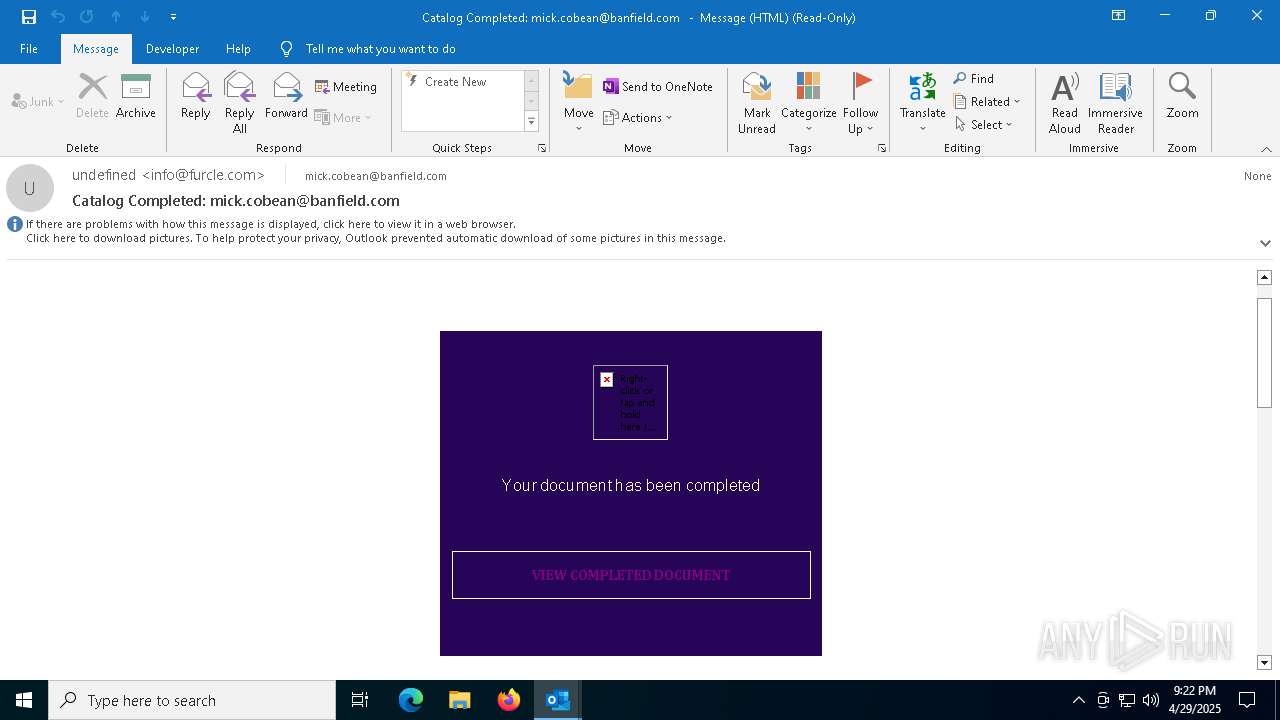This screenshot has height=720, width=1280.
Task: Click VIEW COMPLETED DOCUMENT button
Action: coord(631,575)
